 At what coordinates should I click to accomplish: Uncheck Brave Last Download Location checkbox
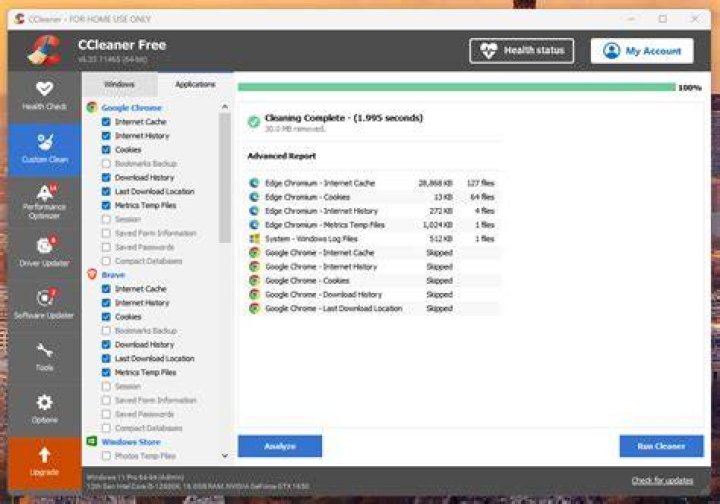click(x=106, y=358)
